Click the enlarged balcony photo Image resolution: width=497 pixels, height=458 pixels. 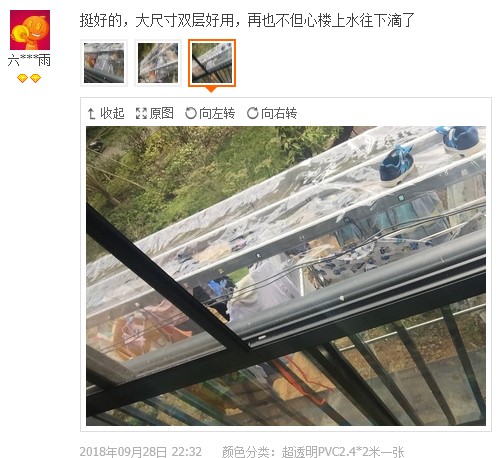(286, 276)
